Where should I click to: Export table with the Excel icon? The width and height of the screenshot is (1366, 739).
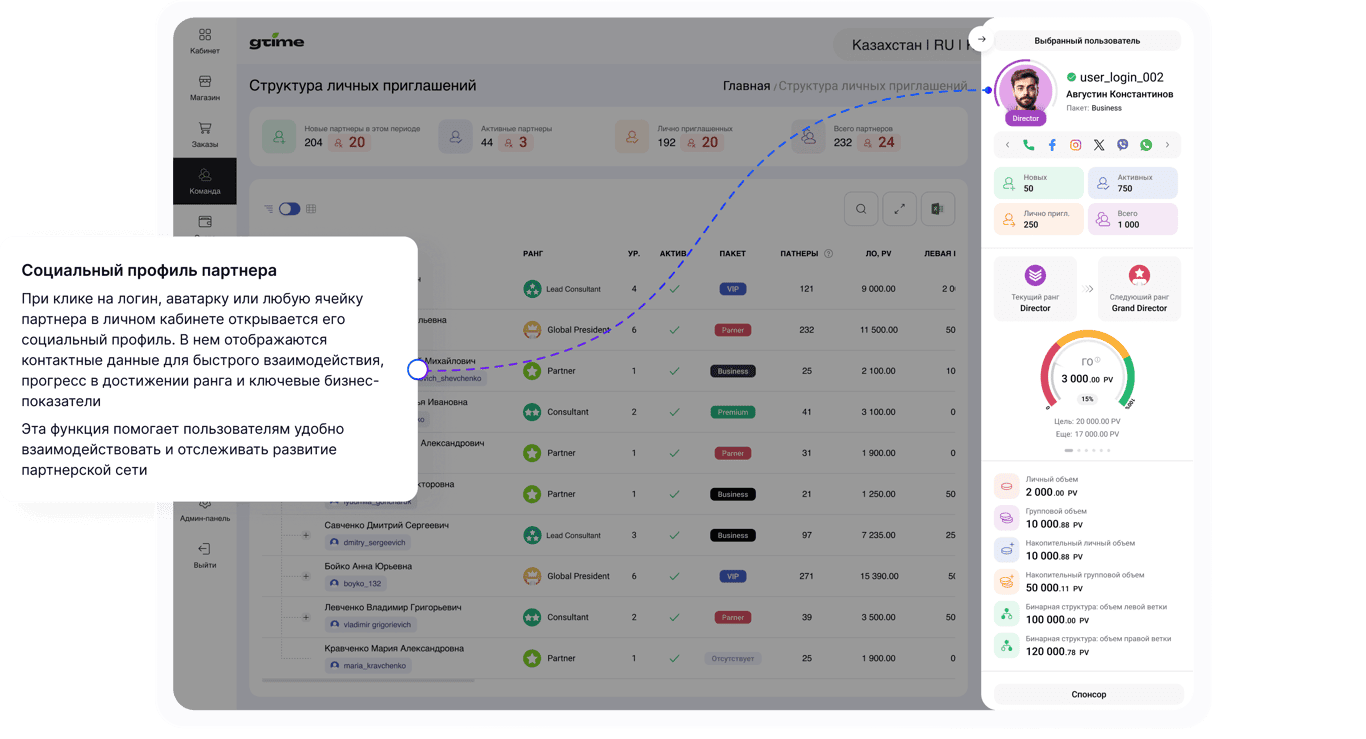(x=938, y=209)
